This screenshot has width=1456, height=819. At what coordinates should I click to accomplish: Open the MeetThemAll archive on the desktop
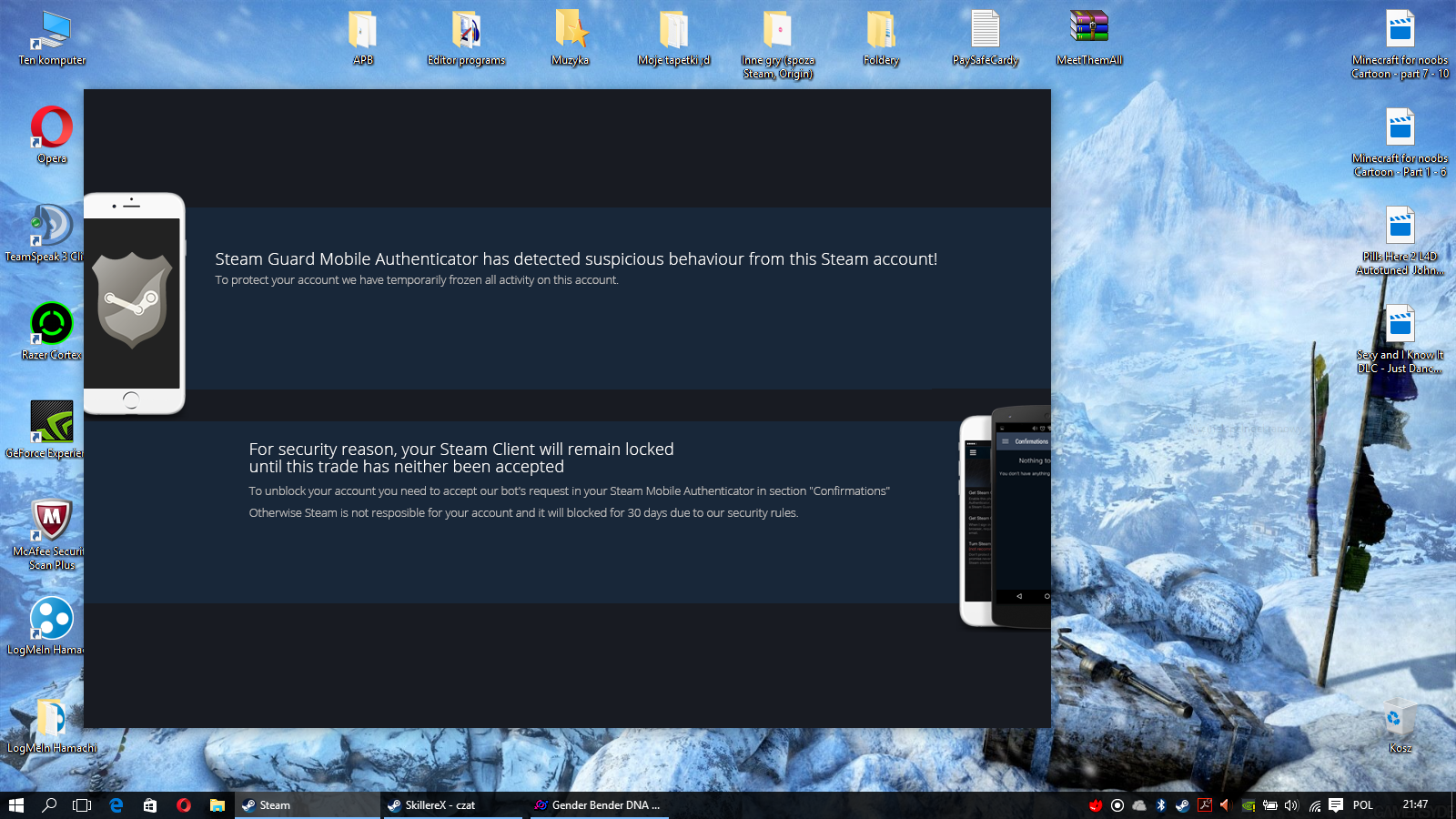[1088, 29]
